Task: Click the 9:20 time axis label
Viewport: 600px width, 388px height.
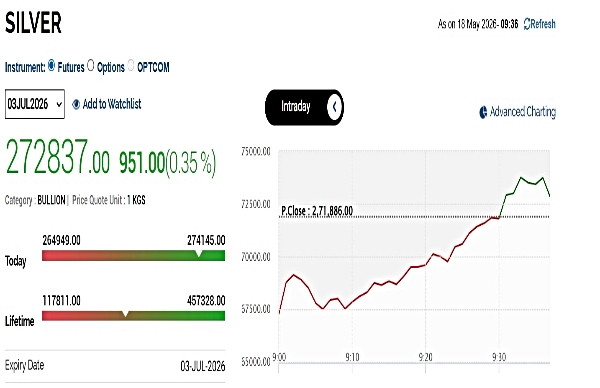Action: point(425,357)
